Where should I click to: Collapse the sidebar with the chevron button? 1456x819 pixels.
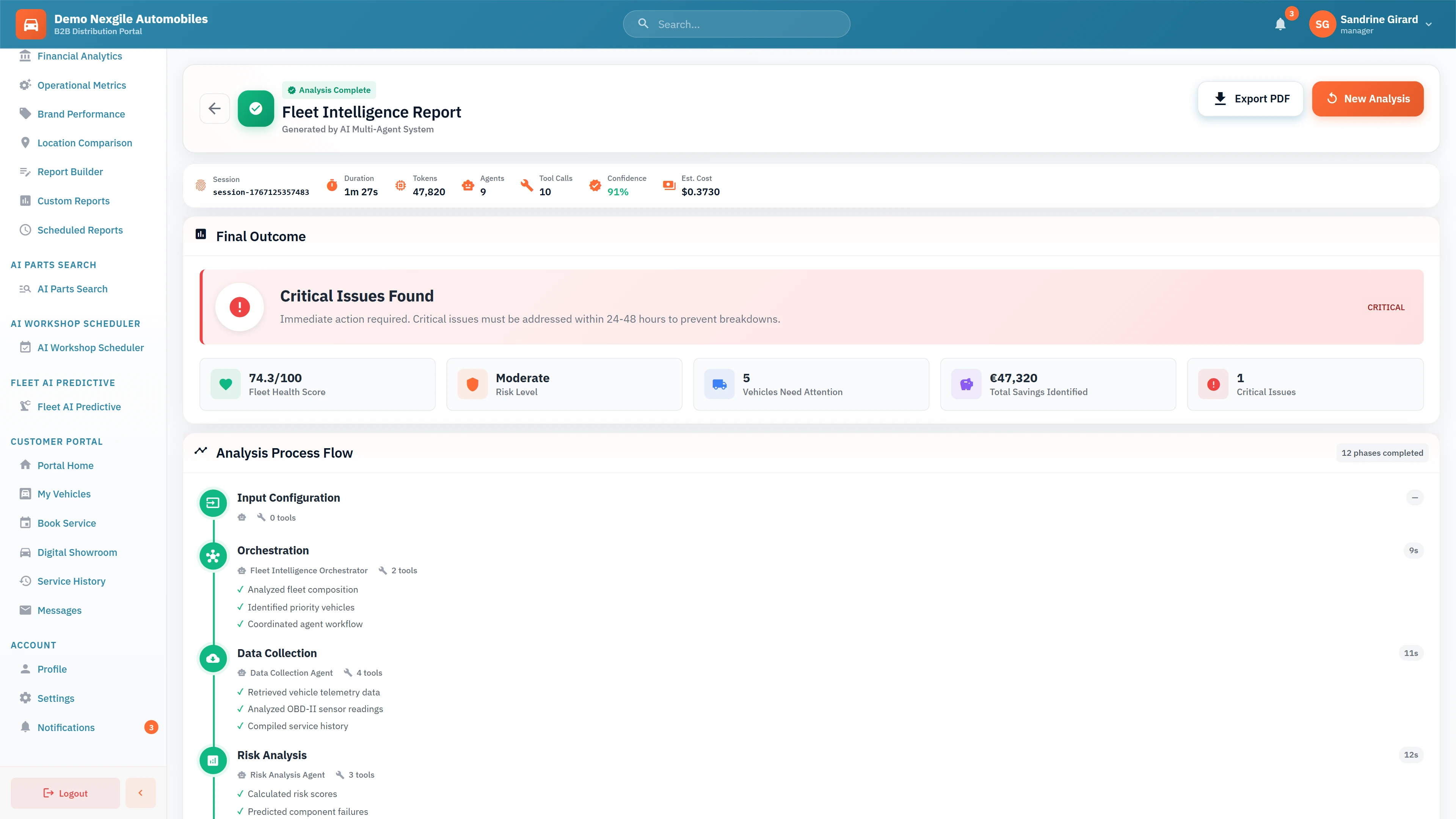click(x=140, y=792)
